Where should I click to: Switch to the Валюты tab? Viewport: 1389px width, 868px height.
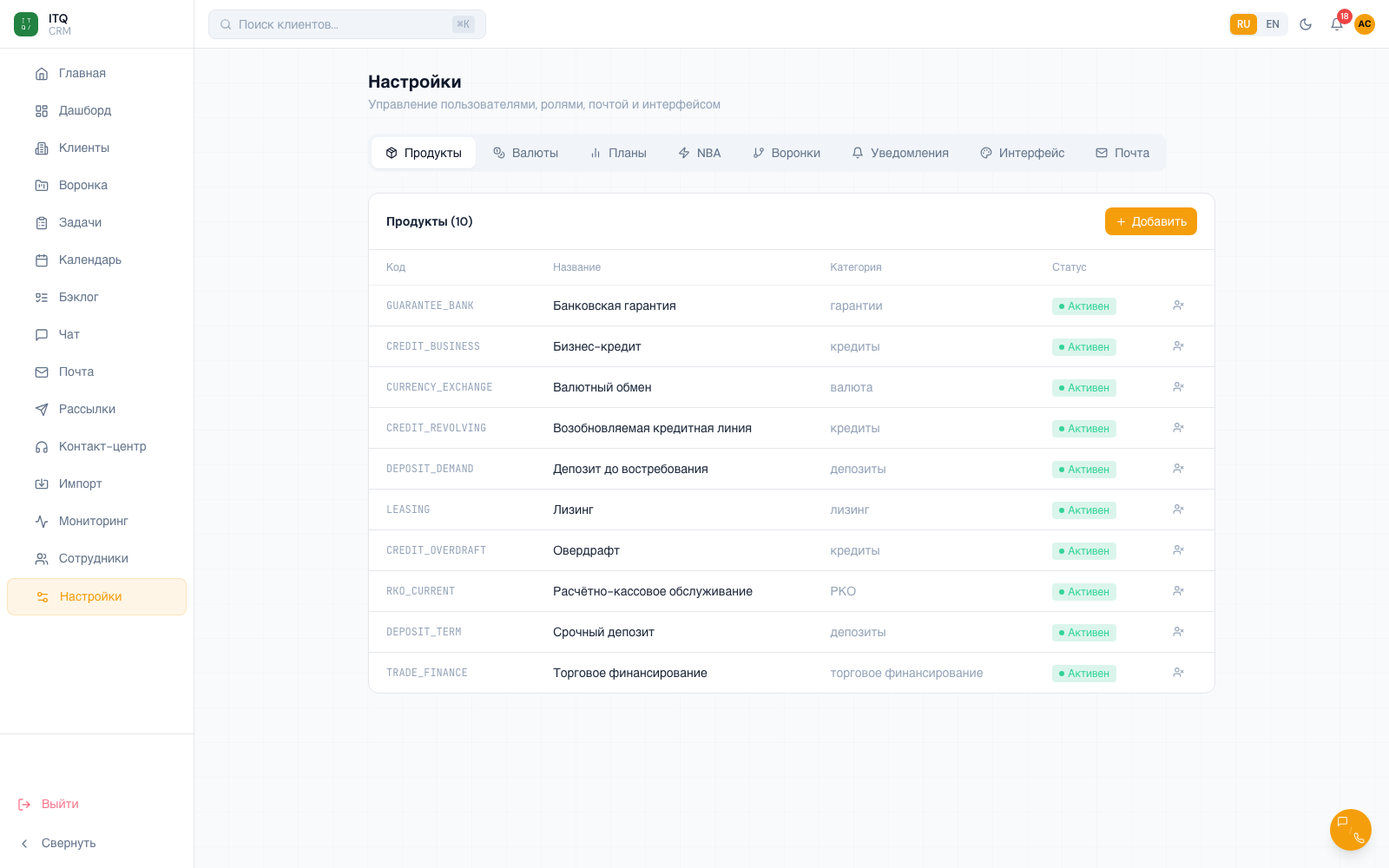(x=526, y=153)
